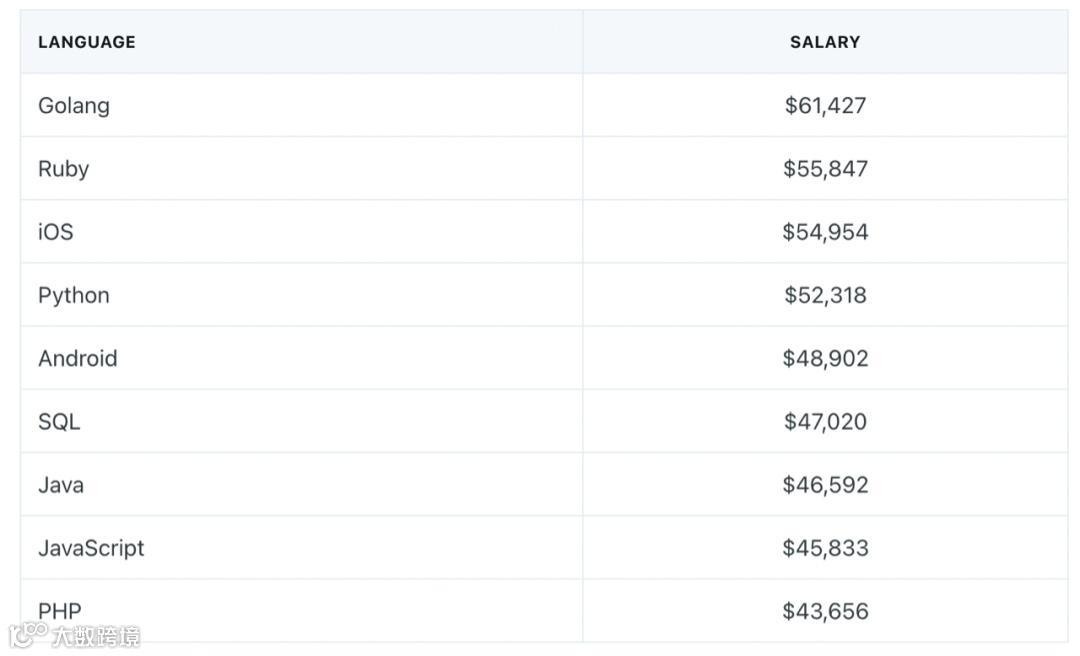This screenshot has width=1080, height=656.
Task: Click the $46,592 salary value
Action: [x=825, y=485]
